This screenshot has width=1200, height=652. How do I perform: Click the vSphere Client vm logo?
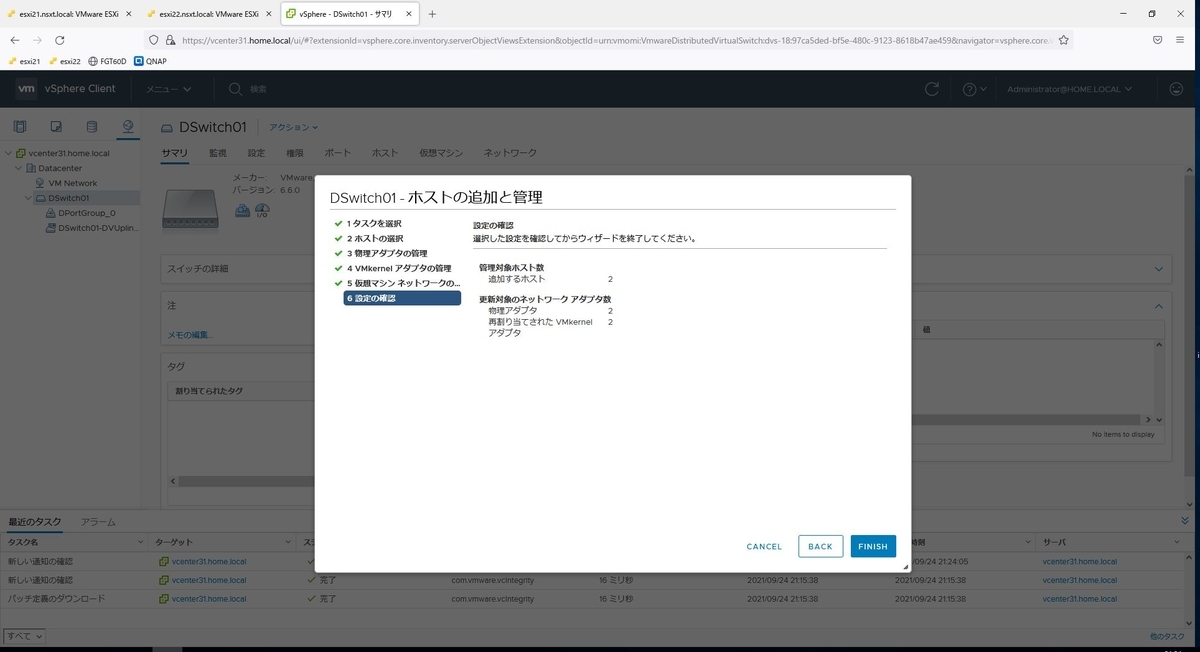27,89
